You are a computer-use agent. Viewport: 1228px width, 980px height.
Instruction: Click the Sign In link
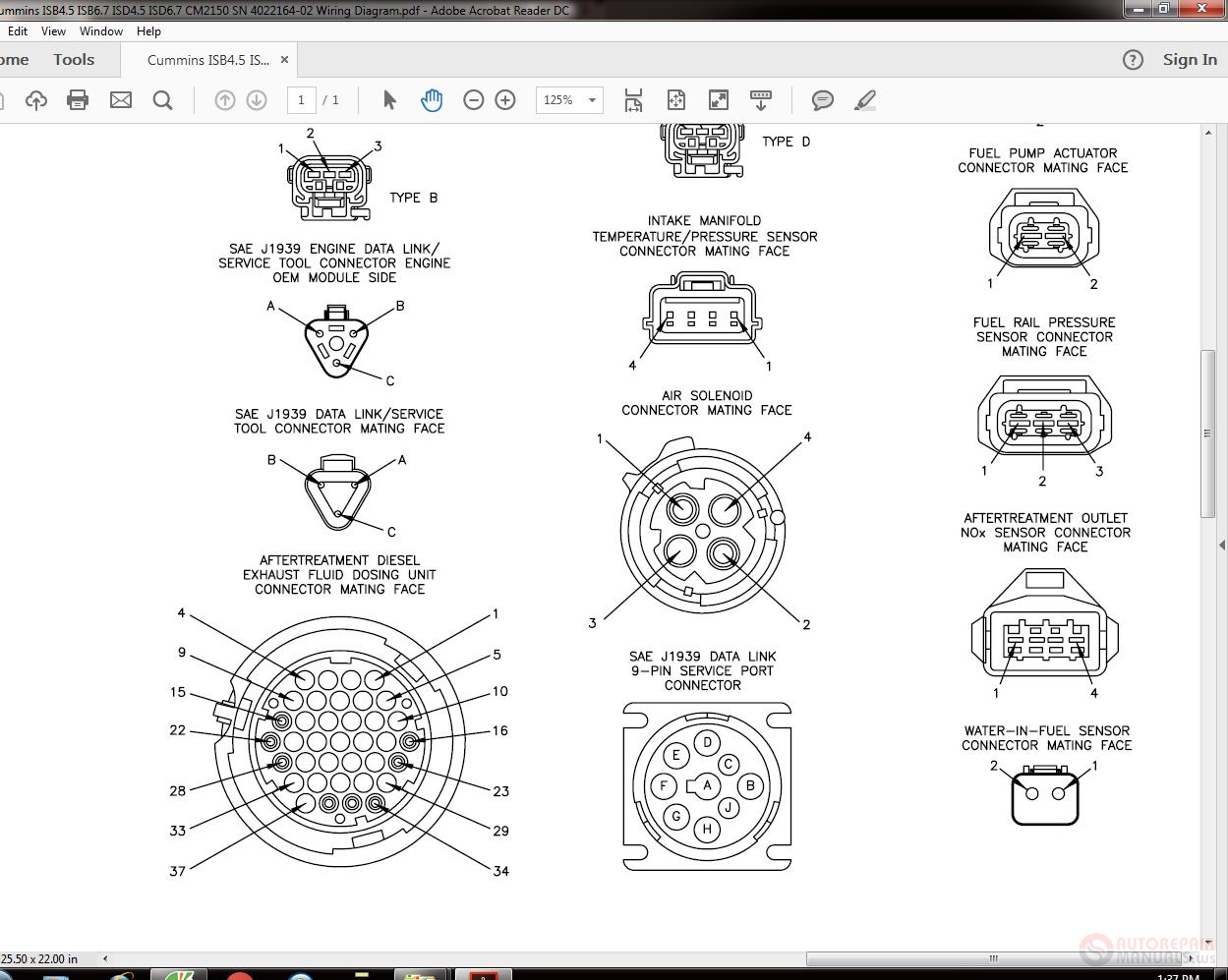1190,60
